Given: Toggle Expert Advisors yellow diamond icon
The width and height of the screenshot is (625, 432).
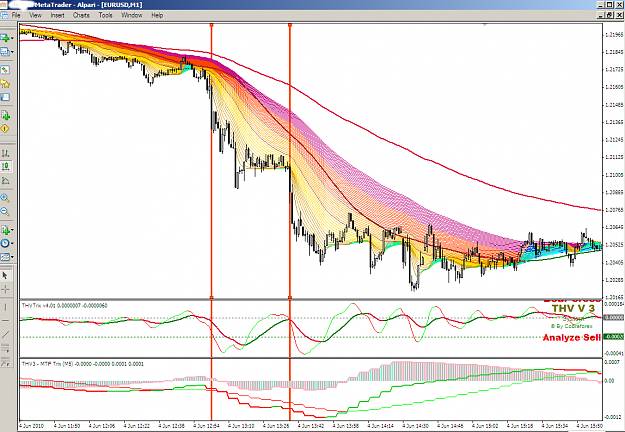Looking at the screenshot, I should (x=5, y=129).
